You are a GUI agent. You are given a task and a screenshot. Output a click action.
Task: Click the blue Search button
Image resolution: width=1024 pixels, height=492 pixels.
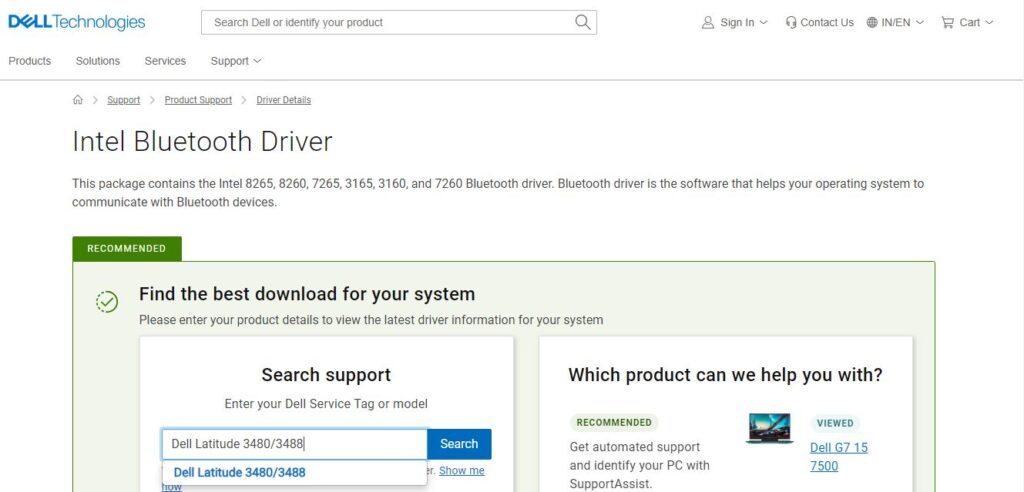click(x=459, y=444)
